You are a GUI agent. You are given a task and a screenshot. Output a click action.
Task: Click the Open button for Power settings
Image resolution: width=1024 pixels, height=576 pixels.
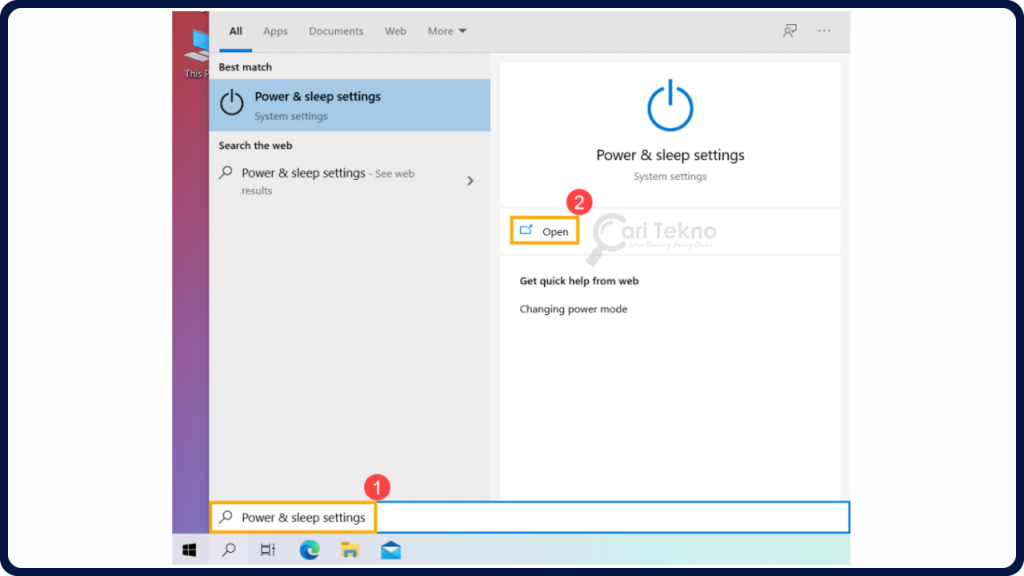544,230
